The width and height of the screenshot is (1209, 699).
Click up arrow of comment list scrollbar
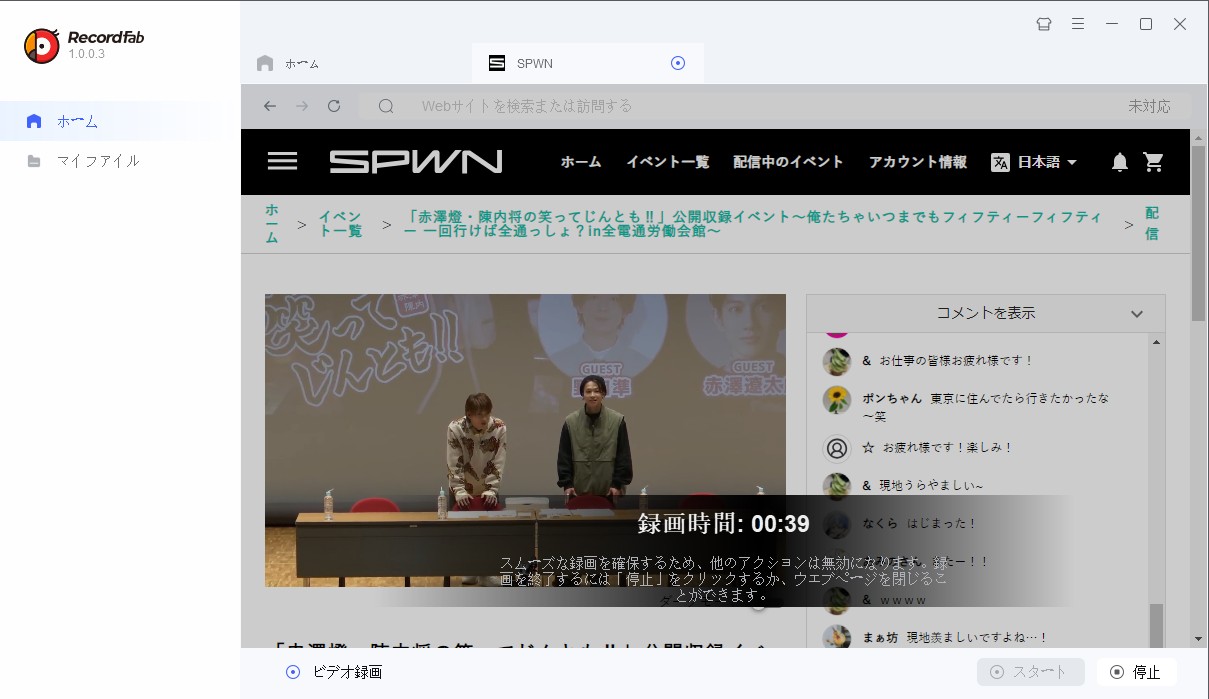click(x=1157, y=342)
